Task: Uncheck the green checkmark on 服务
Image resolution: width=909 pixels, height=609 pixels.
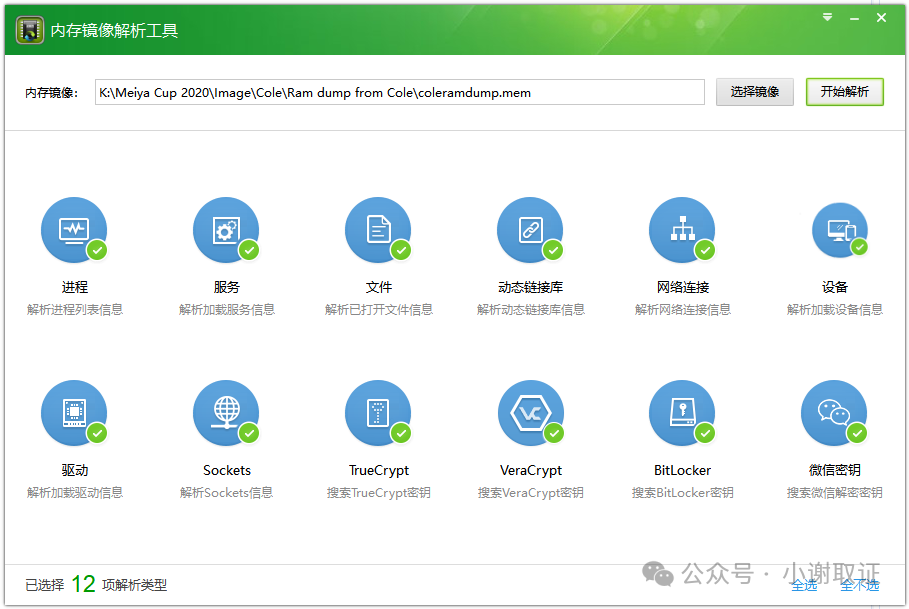Action: click(249, 250)
